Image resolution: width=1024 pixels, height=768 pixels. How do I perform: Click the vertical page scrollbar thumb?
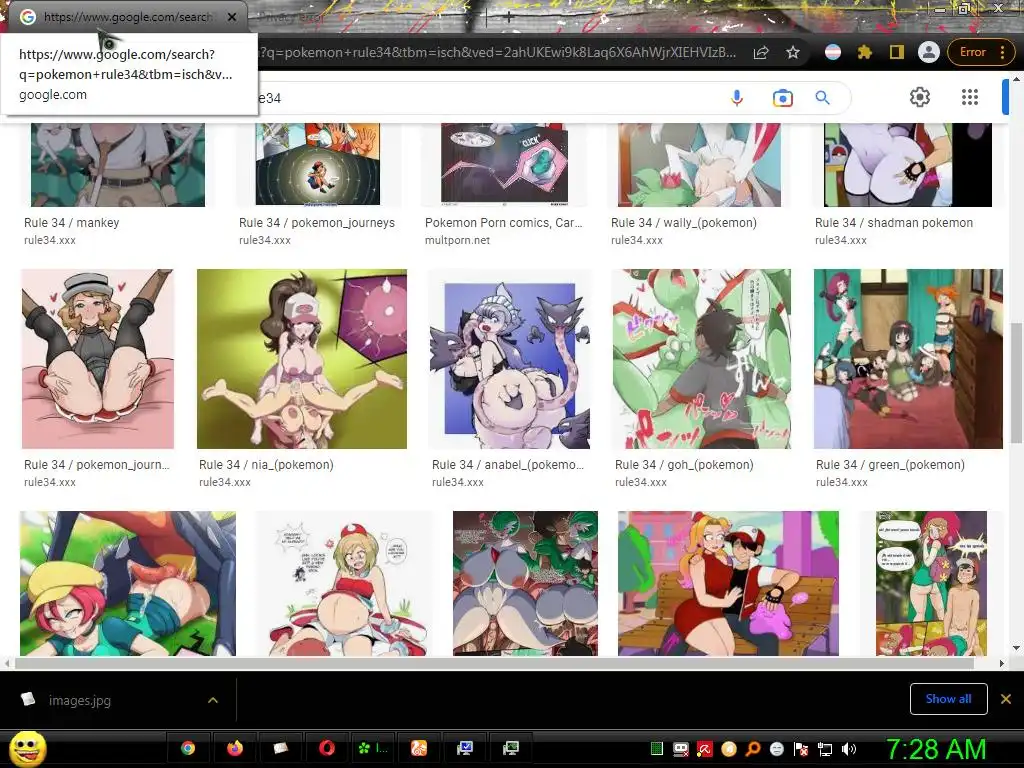coord(1016,382)
